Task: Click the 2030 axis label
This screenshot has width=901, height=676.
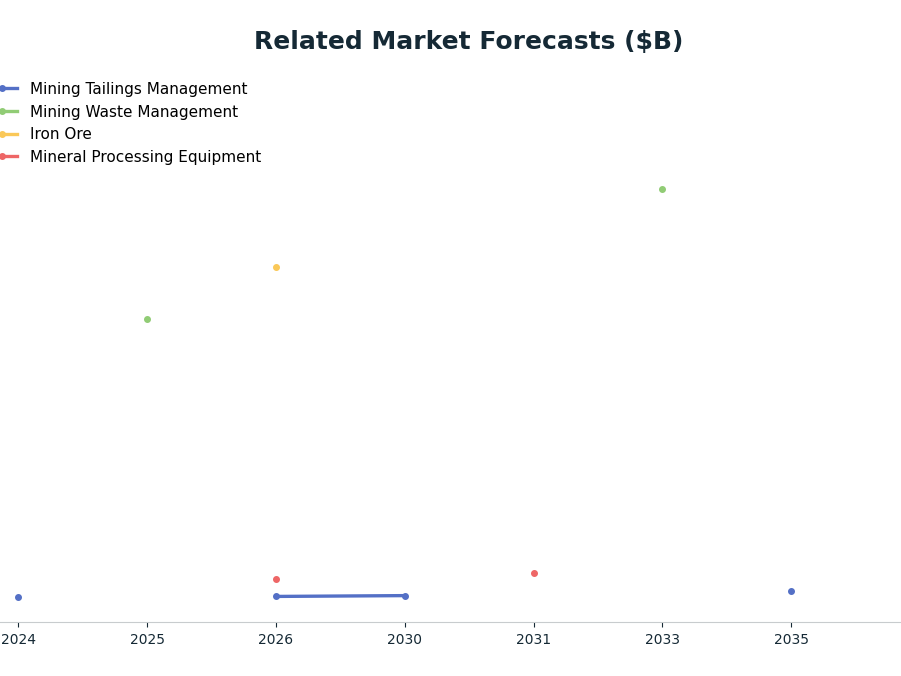Action: pos(405,640)
